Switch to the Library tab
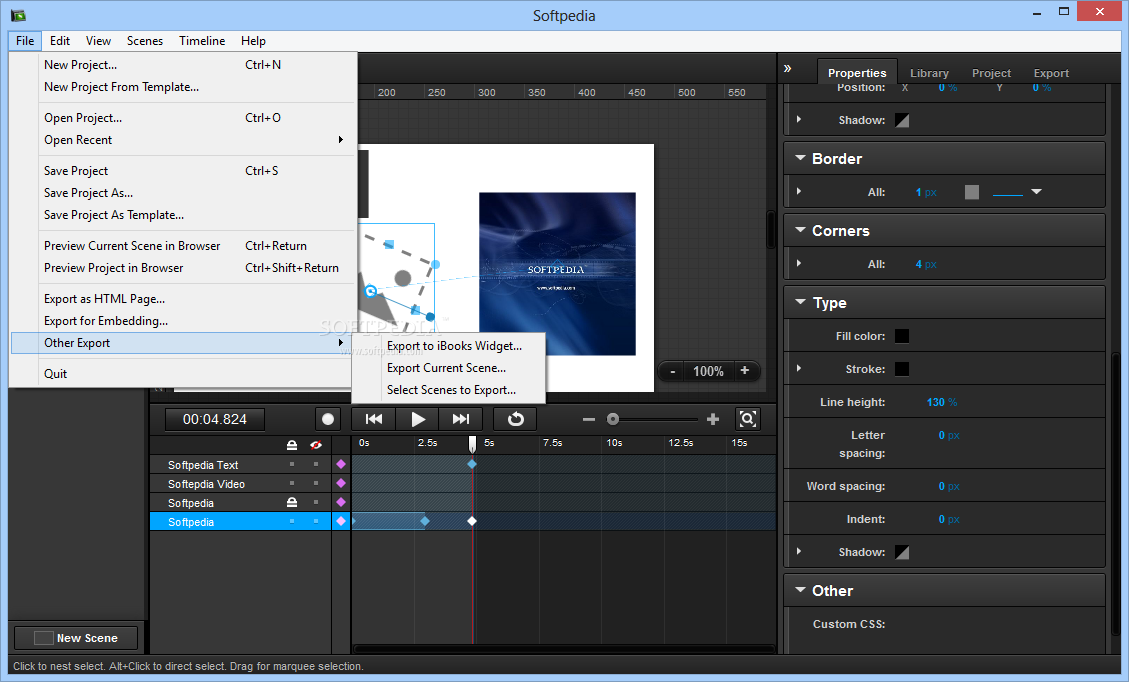The image size is (1129, 682). coord(929,73)
